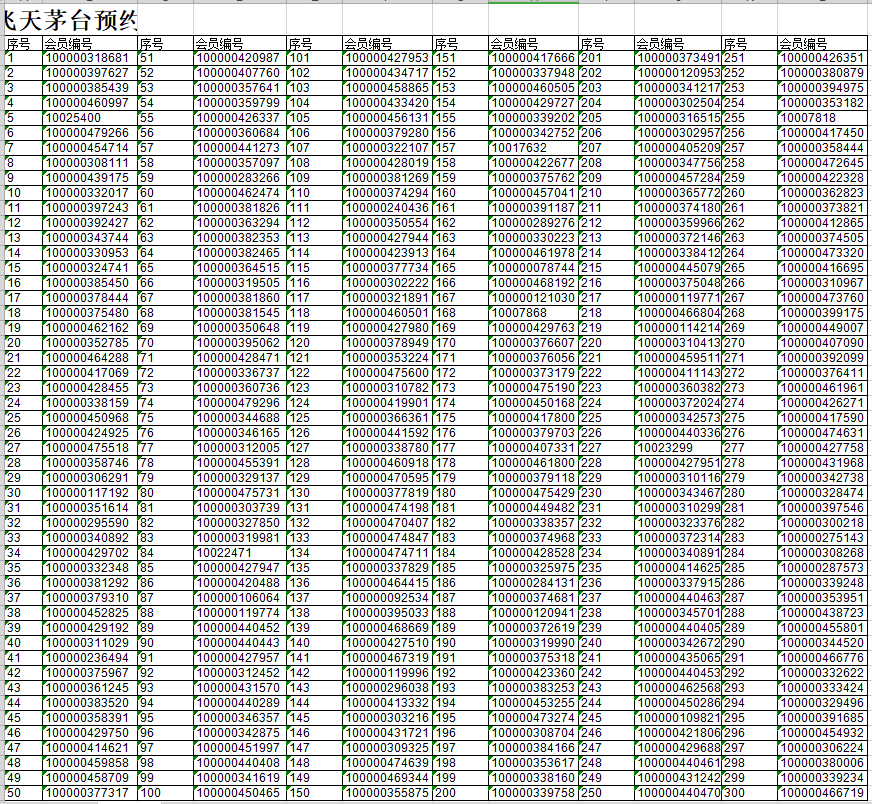Viewport: 872px width, 804px height.
Task: Click member number 100000417666
Action: pos(533,58)
